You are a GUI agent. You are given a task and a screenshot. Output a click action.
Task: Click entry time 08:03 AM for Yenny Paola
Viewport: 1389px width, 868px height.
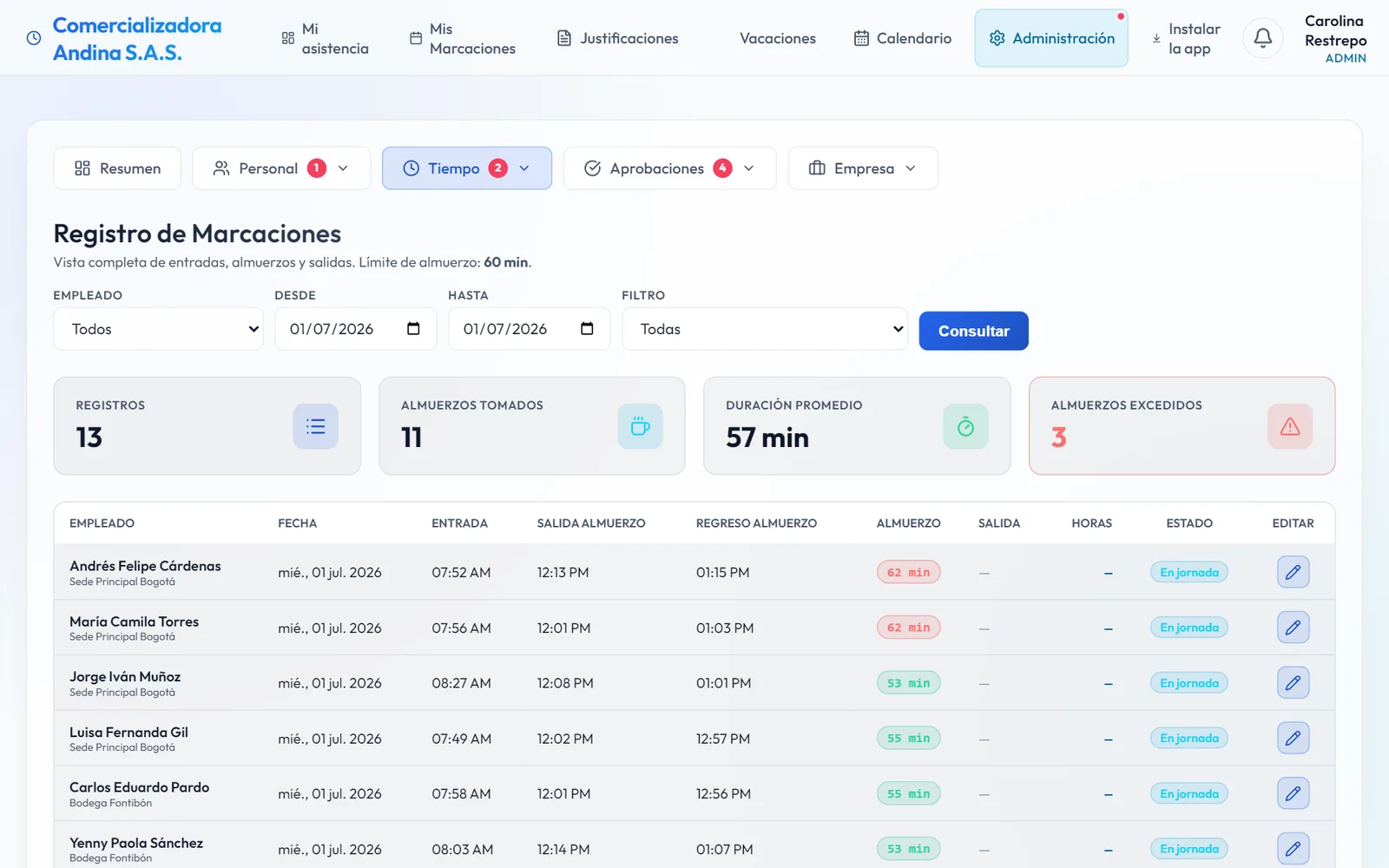(463, 849)
